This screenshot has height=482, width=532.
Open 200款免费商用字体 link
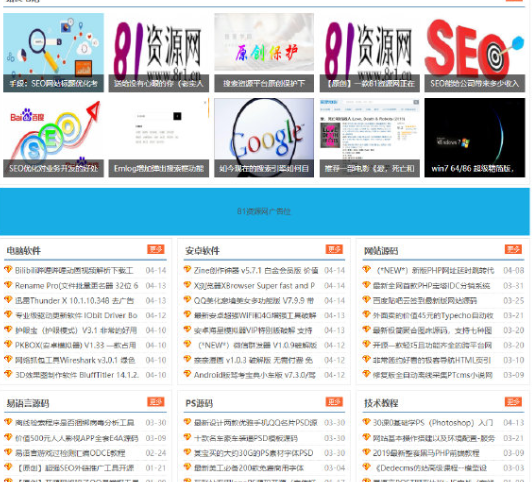point(249,468)
